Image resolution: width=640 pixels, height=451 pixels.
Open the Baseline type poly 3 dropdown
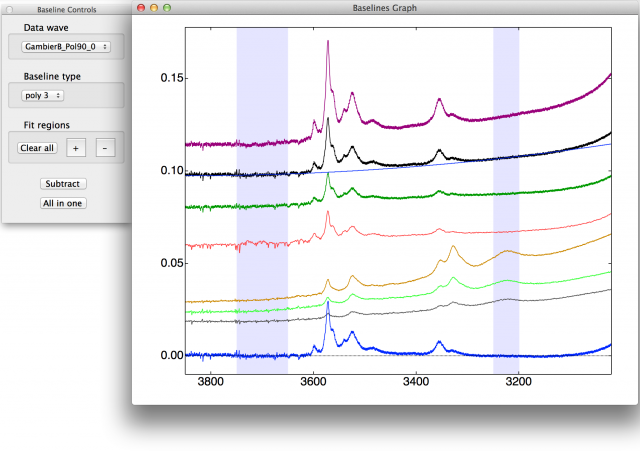42,96
